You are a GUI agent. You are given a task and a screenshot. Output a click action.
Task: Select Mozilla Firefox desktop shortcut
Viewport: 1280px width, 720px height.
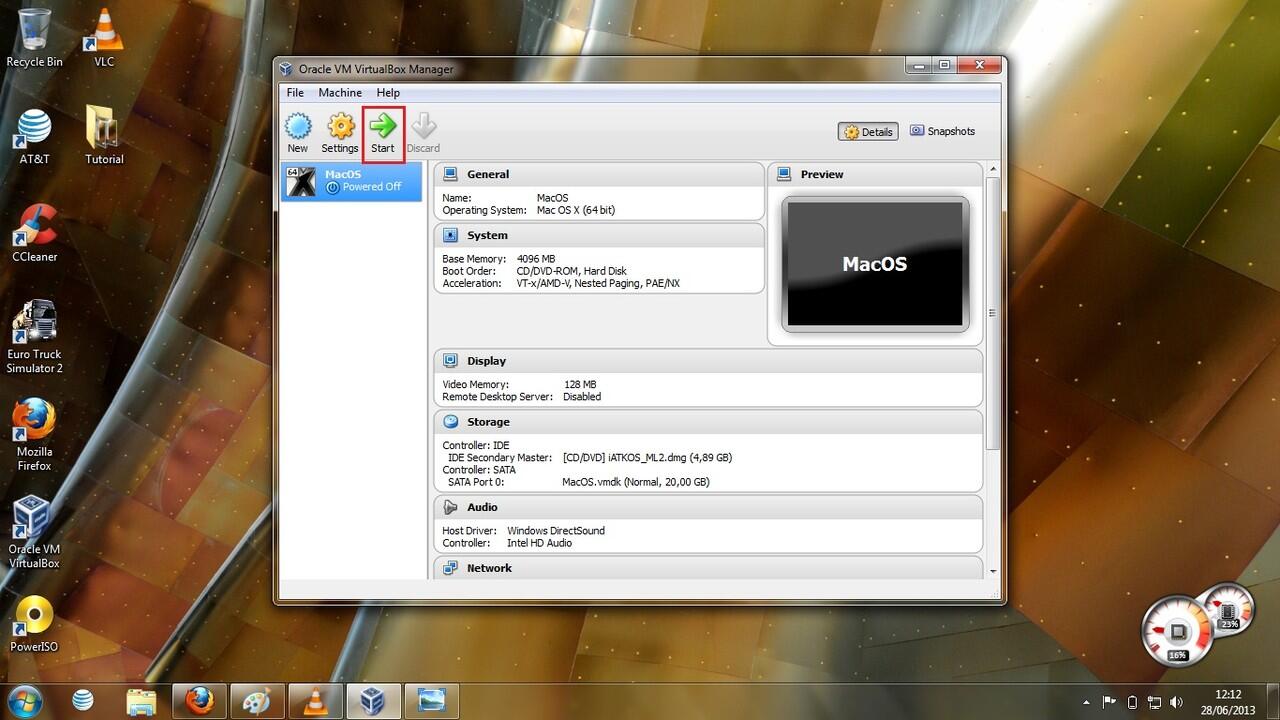pos(34,436)
